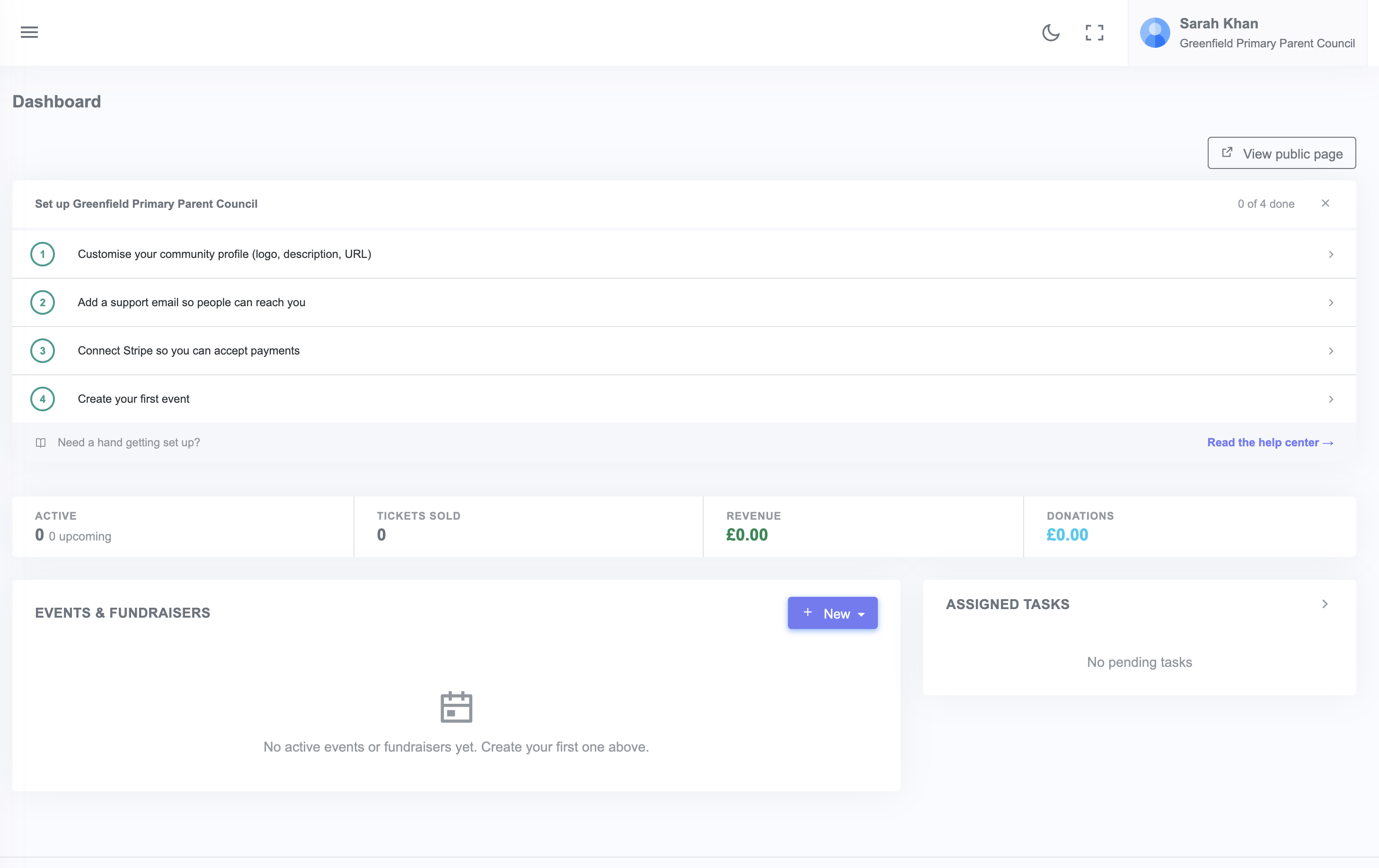
Task: Open step 4 Create your first event
Action: [684, 399]
